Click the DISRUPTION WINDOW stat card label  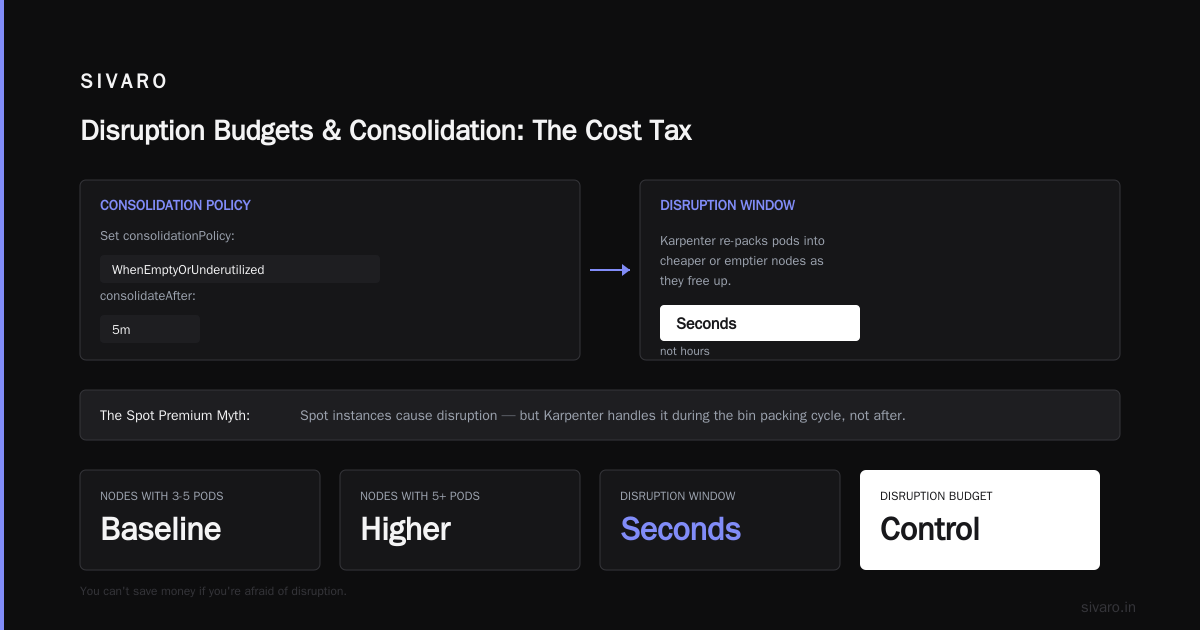tap(677, 496)
